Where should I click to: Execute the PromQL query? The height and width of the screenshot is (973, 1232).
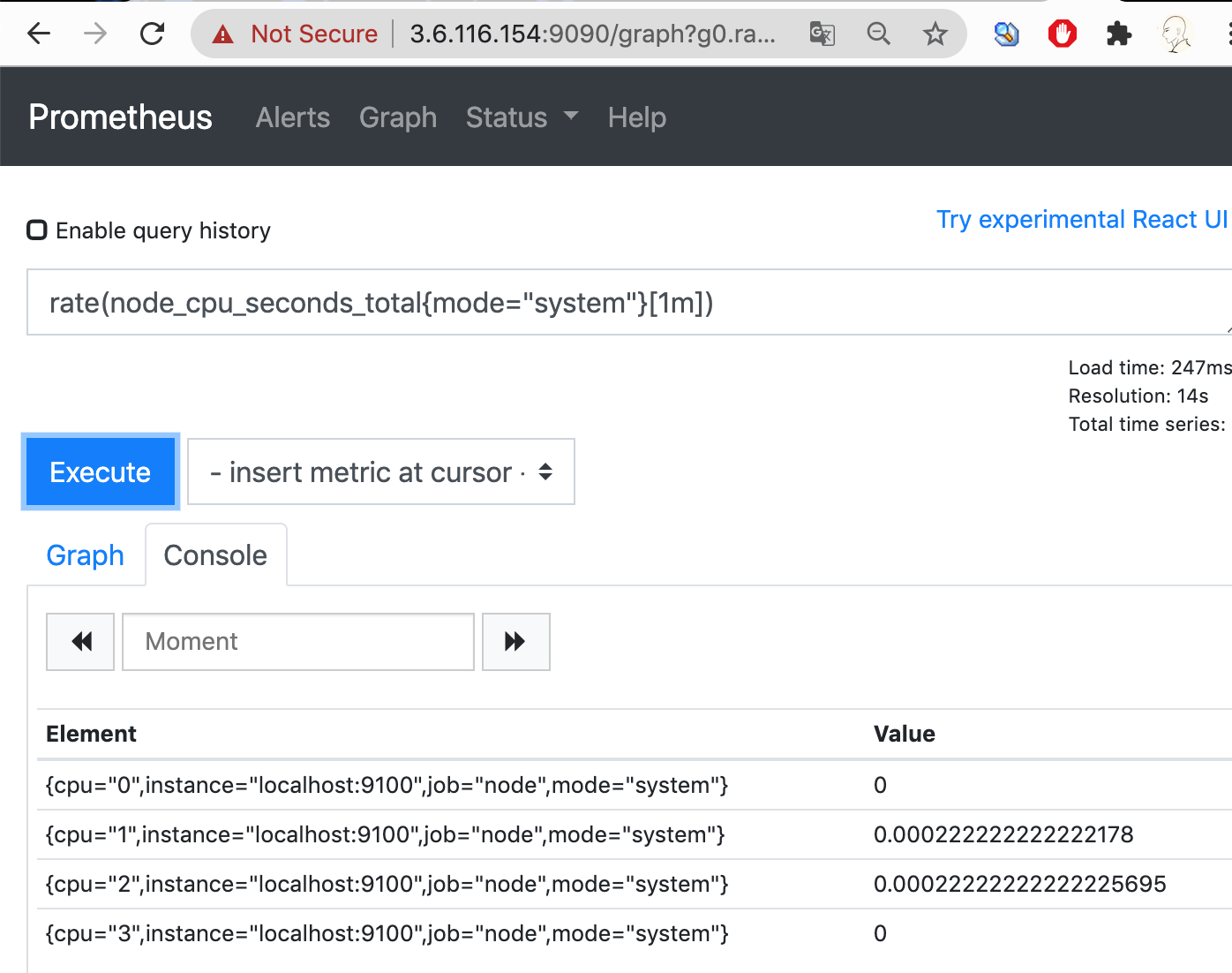(100, 471)
